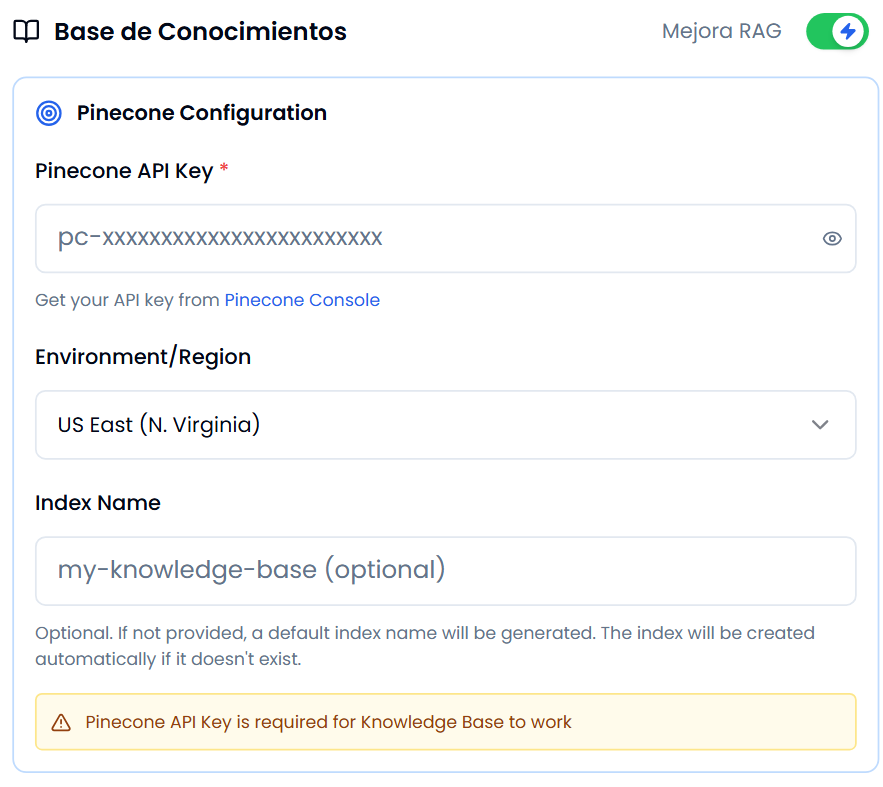The image size is (883, 787).
Task: Click the Environment/Region label
Action: coord(143,357)
